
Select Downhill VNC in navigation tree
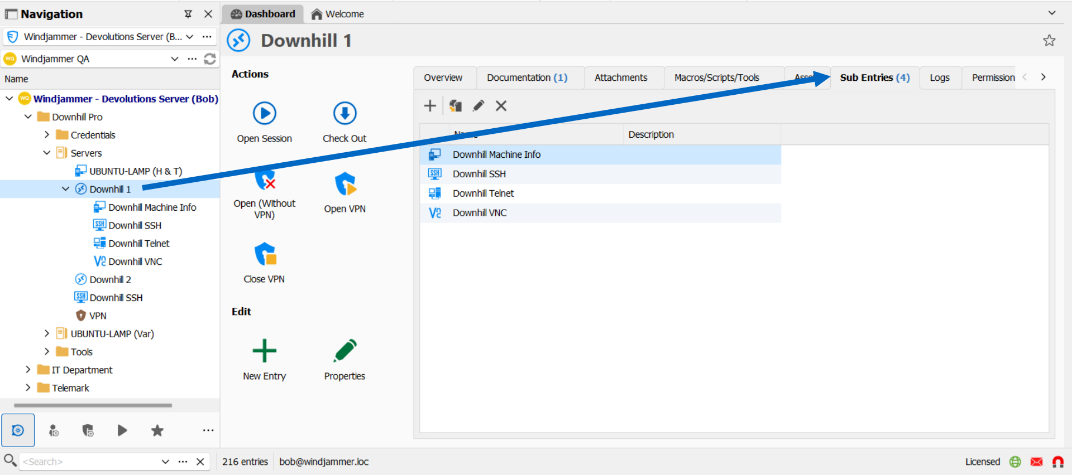[x=134, y=261]
